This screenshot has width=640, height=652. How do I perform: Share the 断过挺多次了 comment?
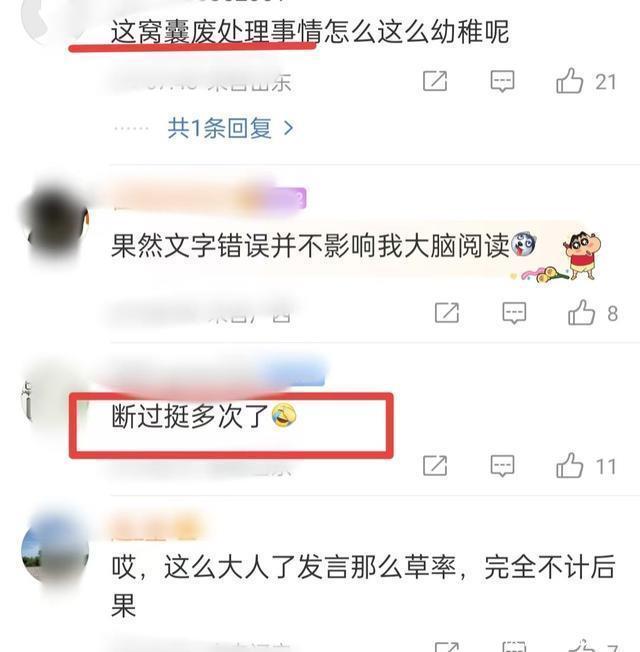point(435,465)
